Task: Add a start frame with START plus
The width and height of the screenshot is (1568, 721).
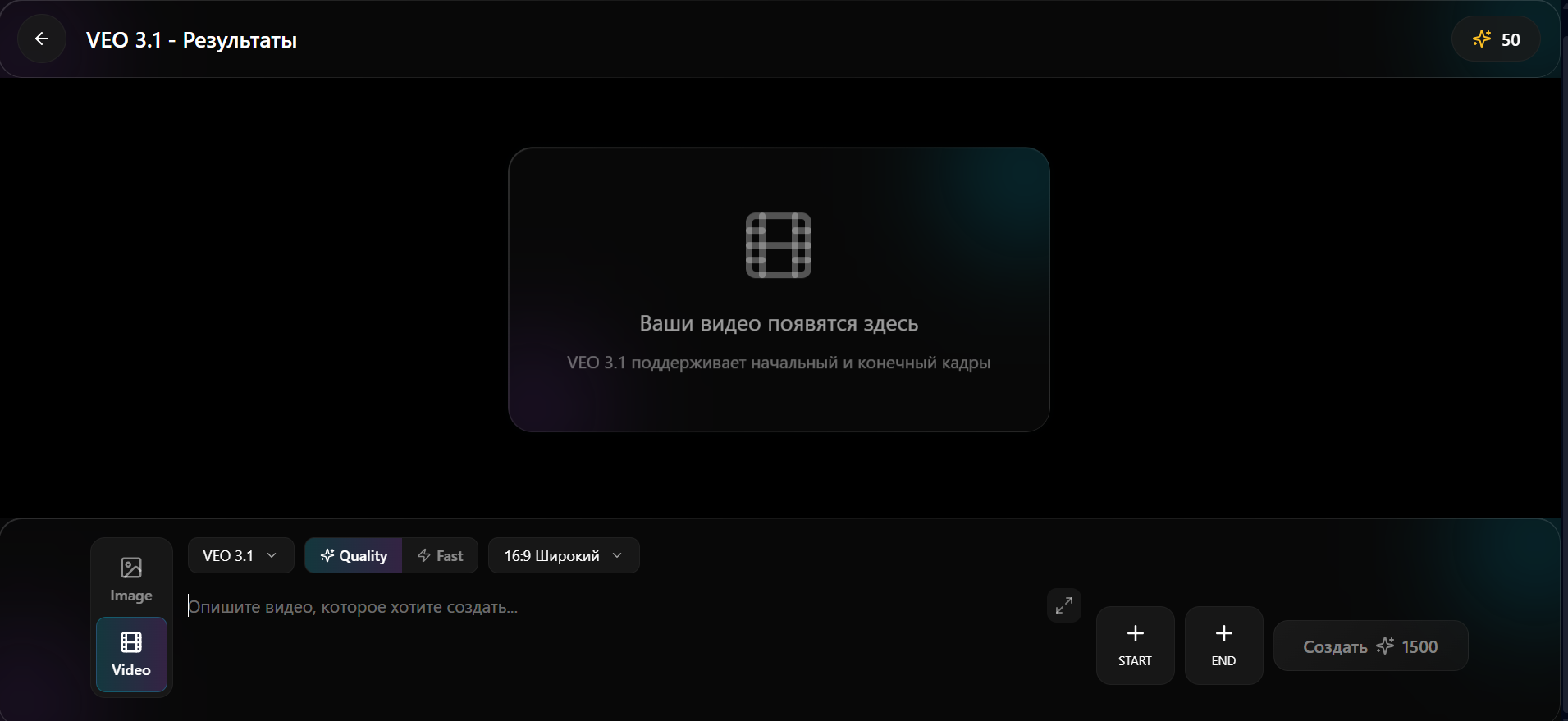Action: [1135, 645]
